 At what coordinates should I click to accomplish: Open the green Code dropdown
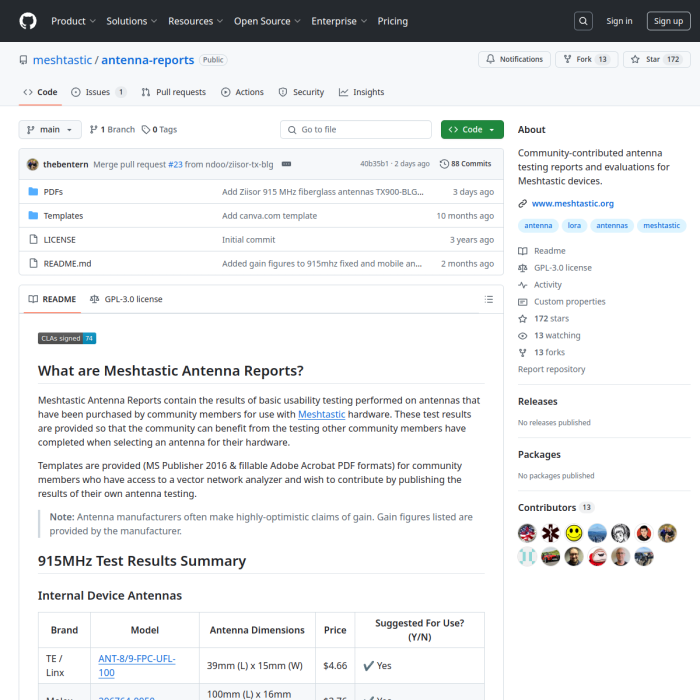[x=472, y=130]
